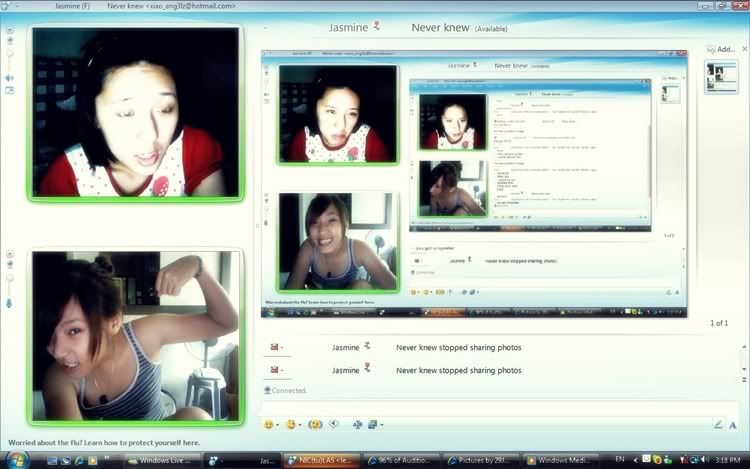Click the voice clip icon

click(334, 425)
